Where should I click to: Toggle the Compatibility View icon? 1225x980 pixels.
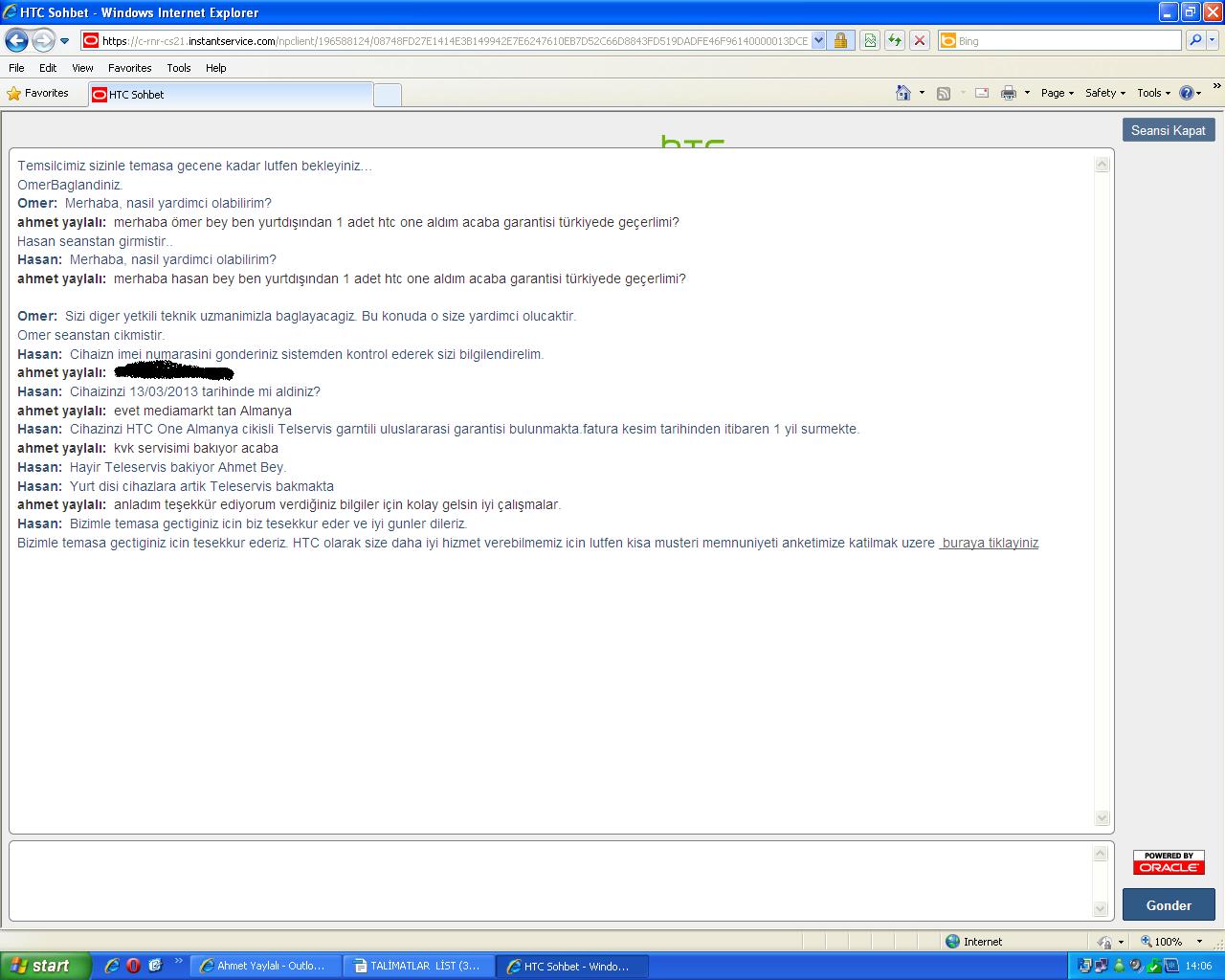pos(870,40)
